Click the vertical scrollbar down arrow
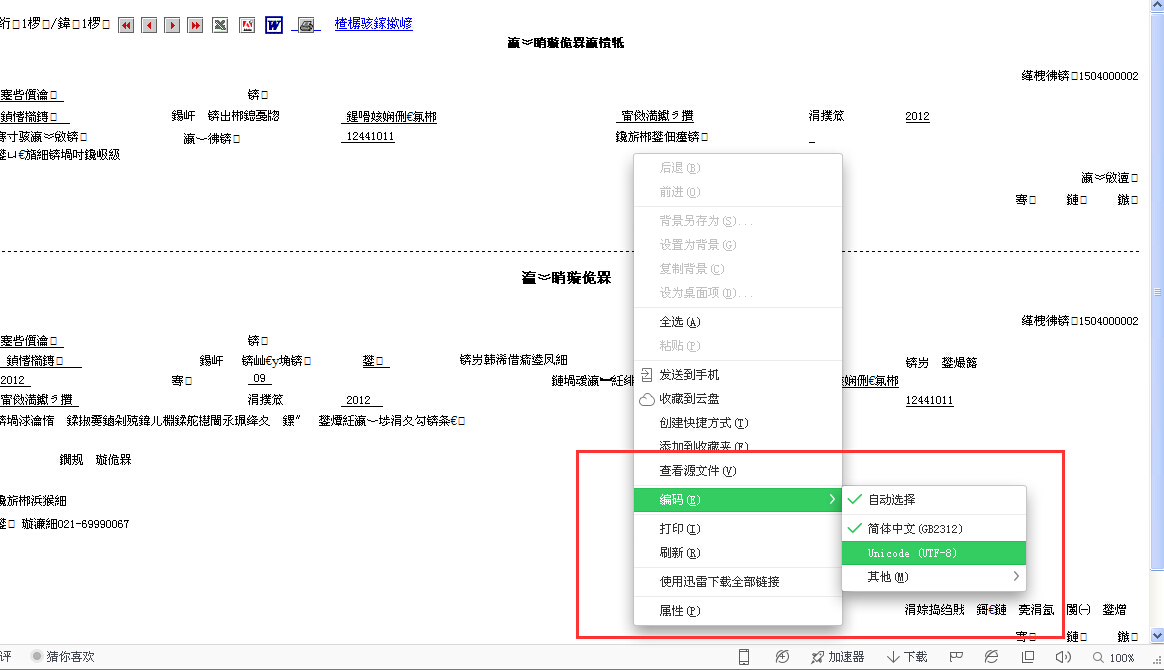Image resolution: width=1164 pixels, height=670 pixels. pyautogui.click(x=1157, y=636)
